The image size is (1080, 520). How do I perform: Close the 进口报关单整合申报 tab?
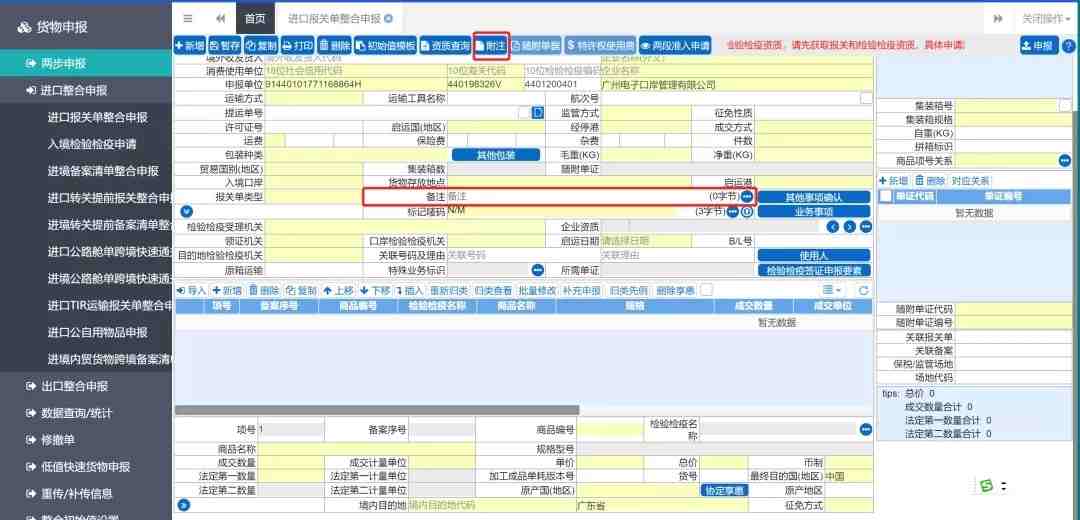(389, 19)
